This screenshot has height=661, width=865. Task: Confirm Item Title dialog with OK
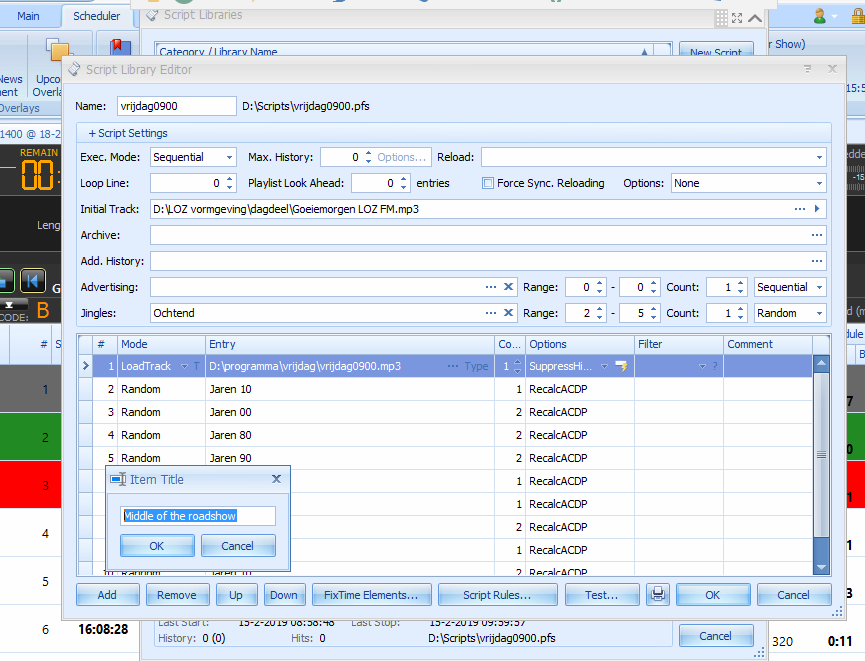156,546
